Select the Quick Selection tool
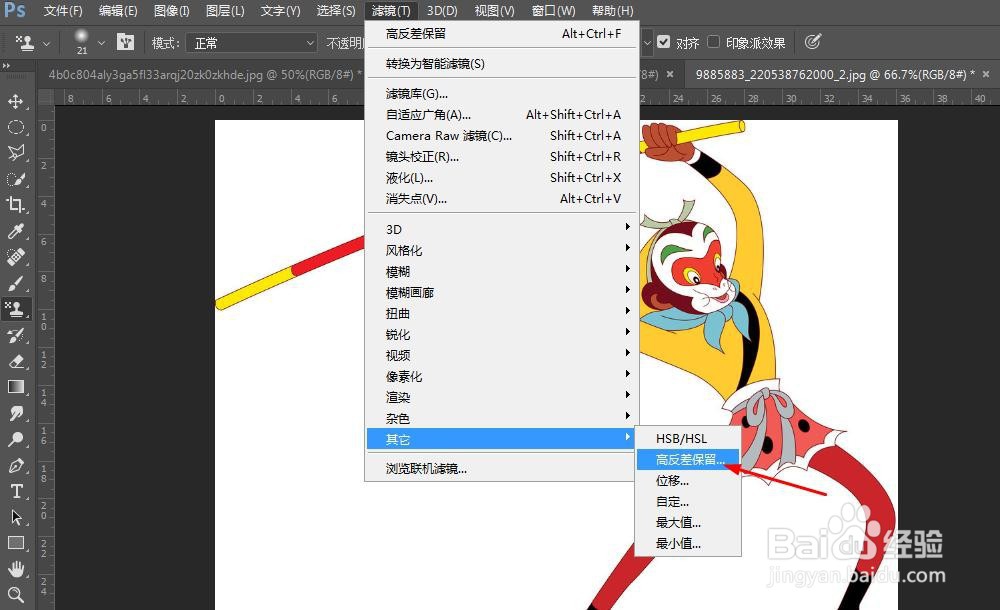1000x610 pixels. (x=15, y=179)
